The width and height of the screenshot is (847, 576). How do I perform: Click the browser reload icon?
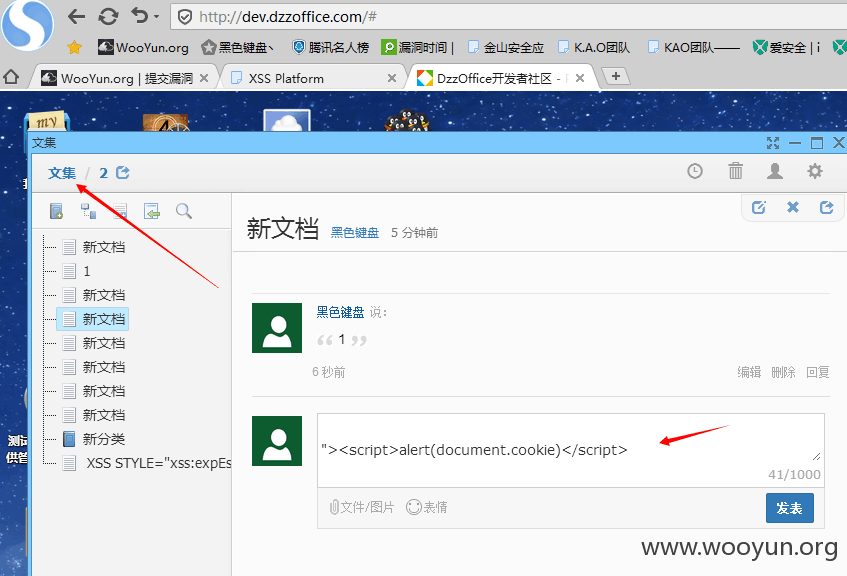pyautogui.click(x=108, y=17)
